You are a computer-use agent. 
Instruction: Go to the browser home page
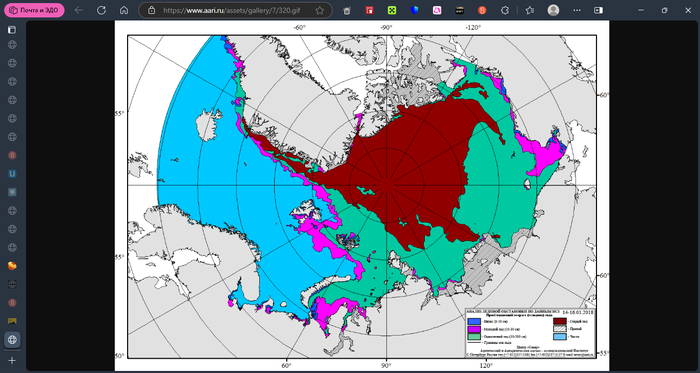(124, 10)
